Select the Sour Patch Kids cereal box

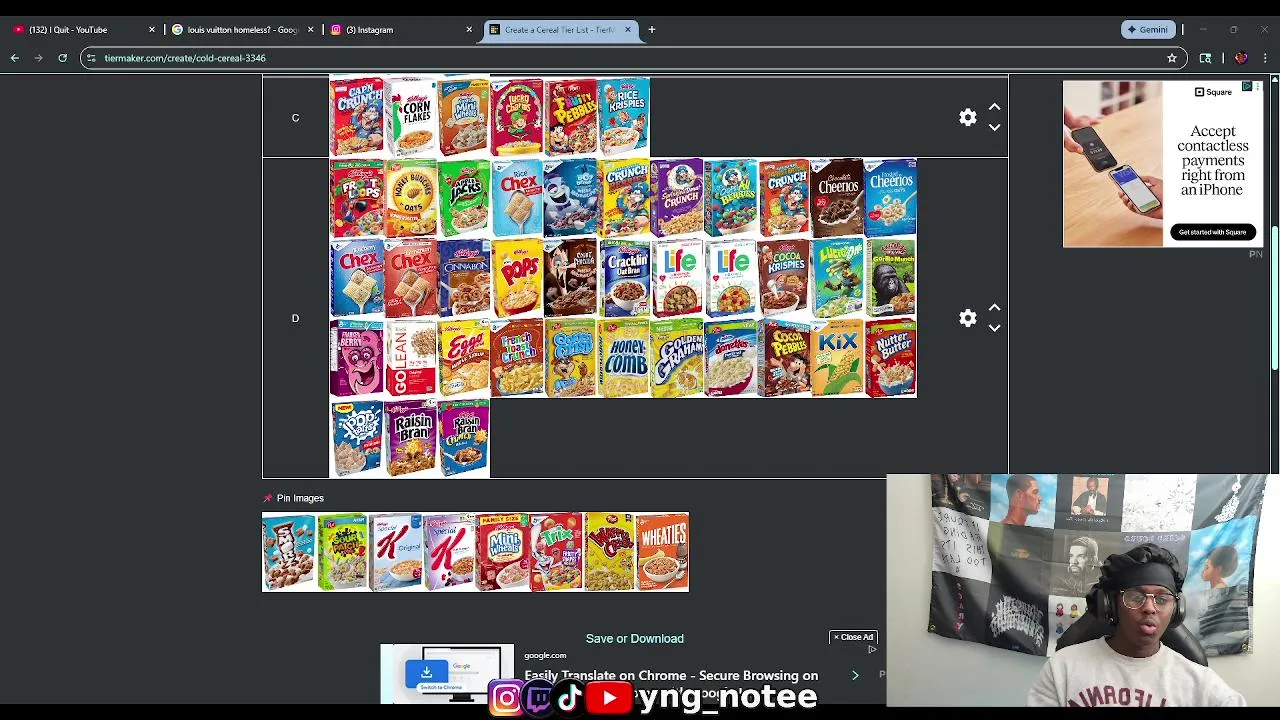point(342,552)
